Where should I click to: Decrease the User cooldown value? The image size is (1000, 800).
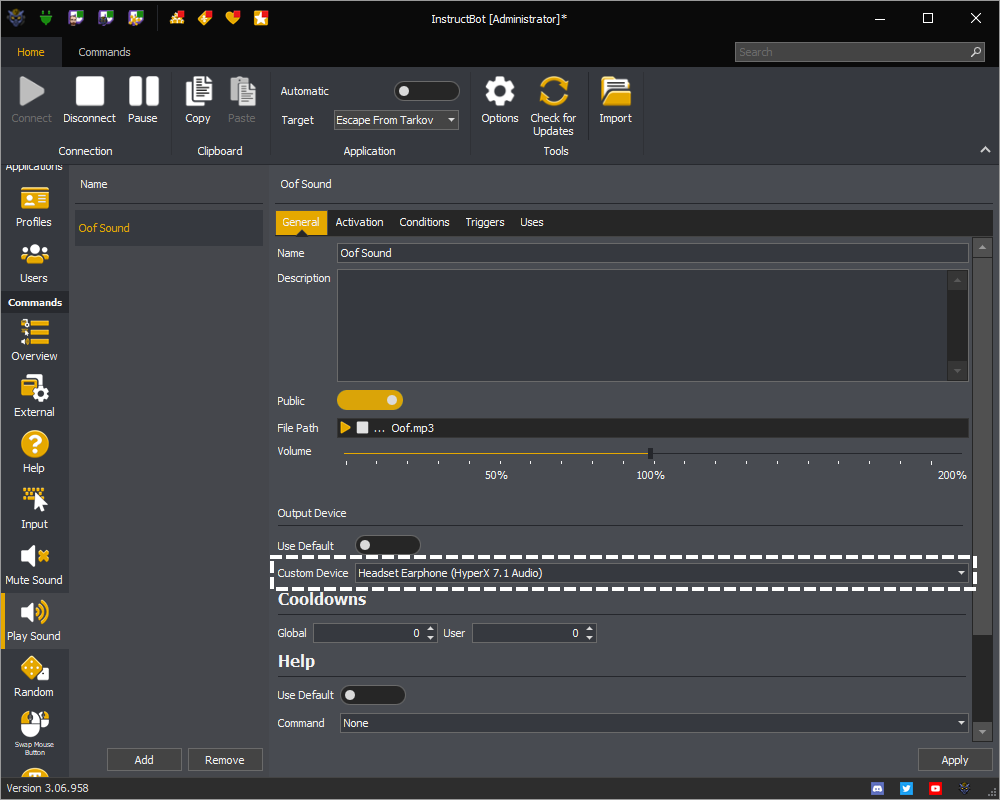coord(590,637)
